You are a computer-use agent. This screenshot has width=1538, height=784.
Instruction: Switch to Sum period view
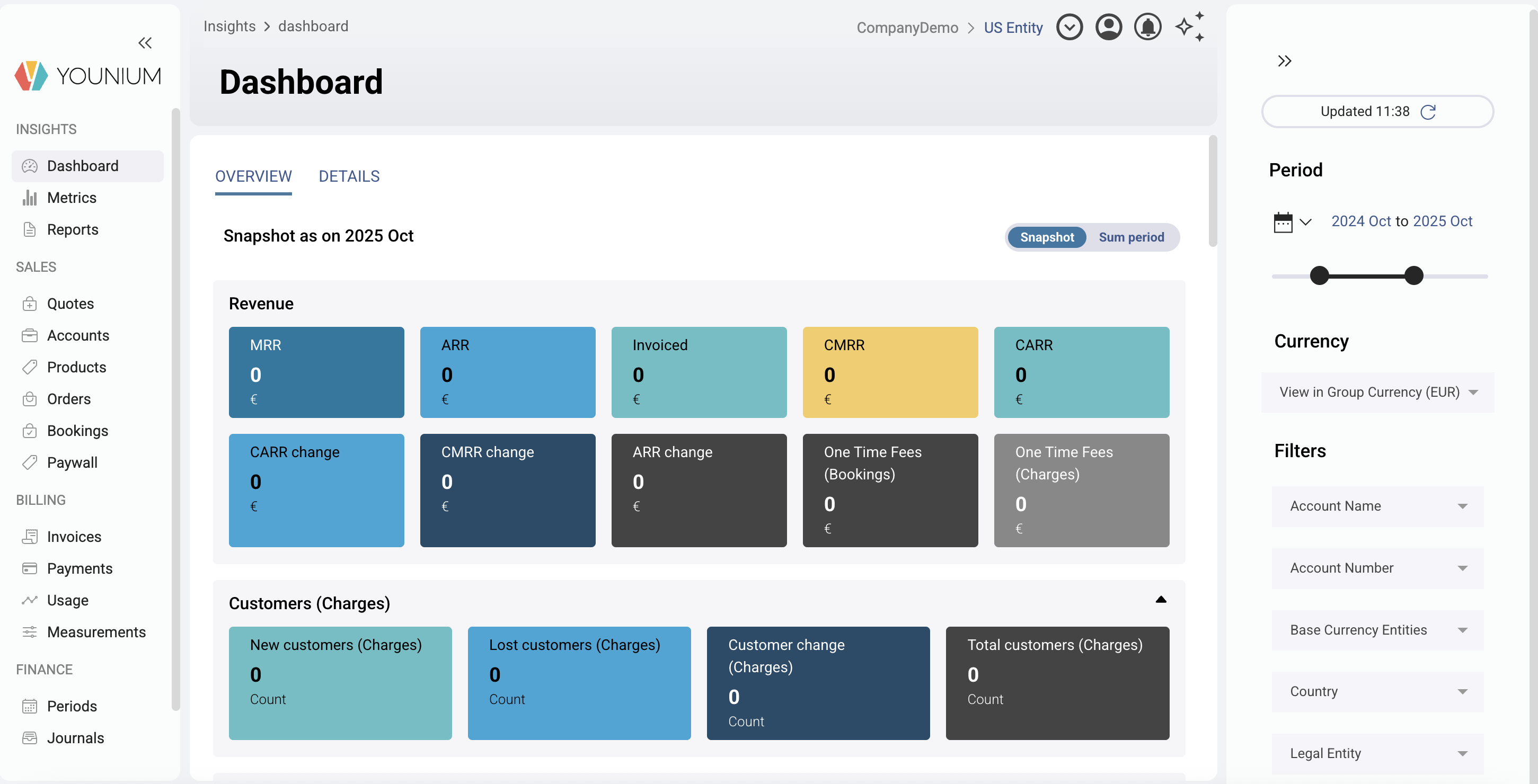point(1131,237)
